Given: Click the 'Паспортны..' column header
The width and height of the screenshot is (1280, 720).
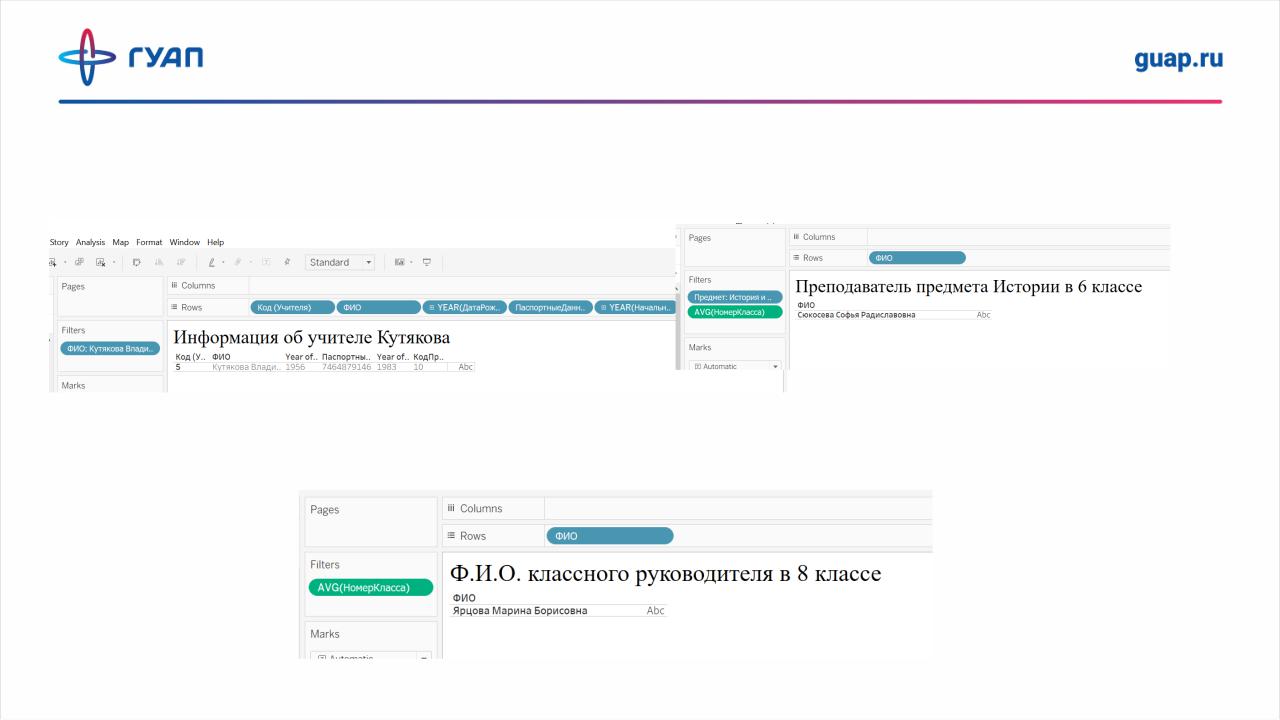Looking at the screenshot, I should point(346,357).
